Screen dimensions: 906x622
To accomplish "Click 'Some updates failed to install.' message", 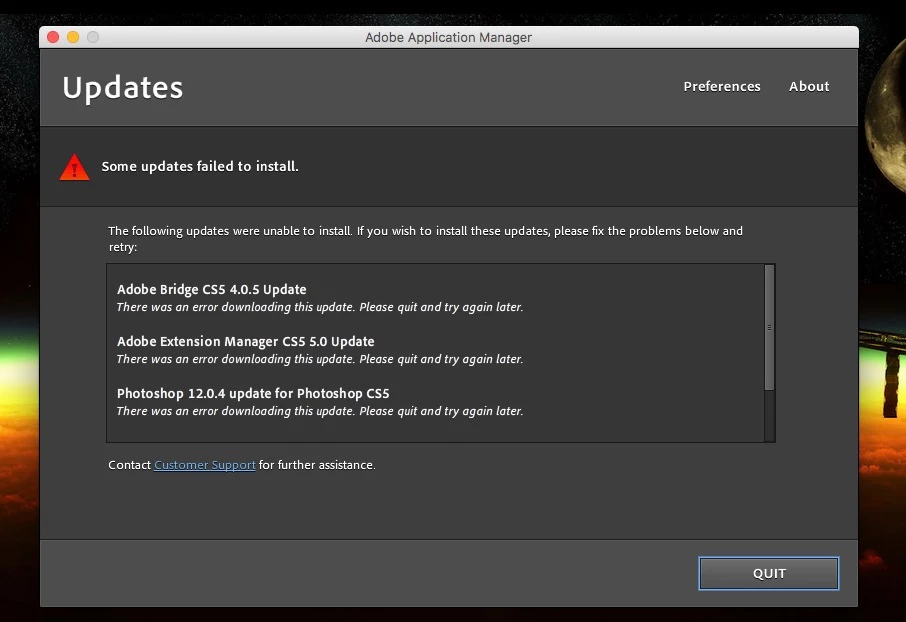I will [x=200, y=166].
